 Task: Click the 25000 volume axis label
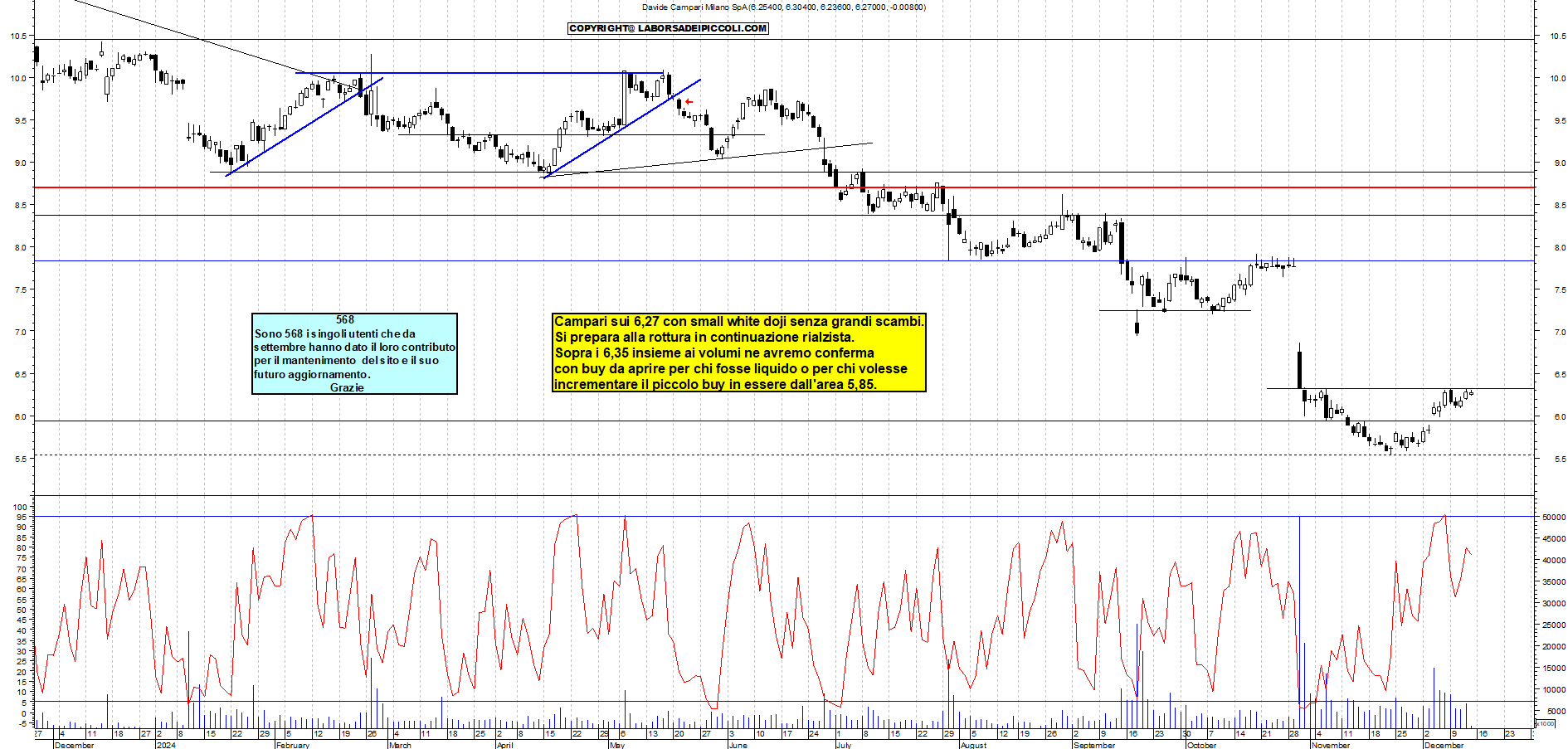[1554, 625]
